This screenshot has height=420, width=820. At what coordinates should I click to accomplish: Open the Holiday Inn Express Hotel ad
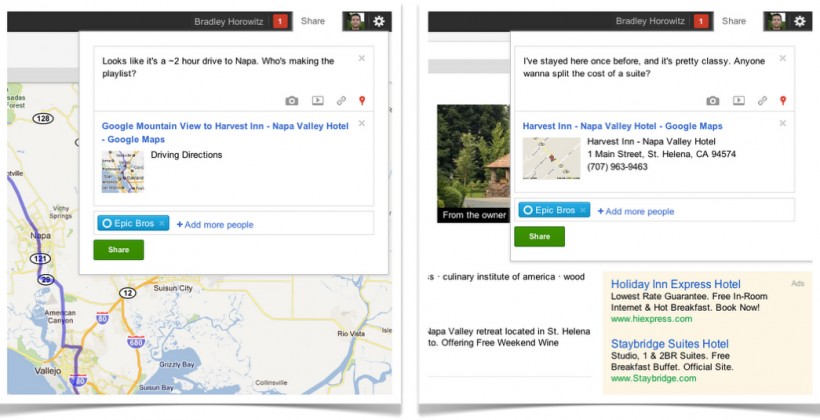[x=676, y=284]
